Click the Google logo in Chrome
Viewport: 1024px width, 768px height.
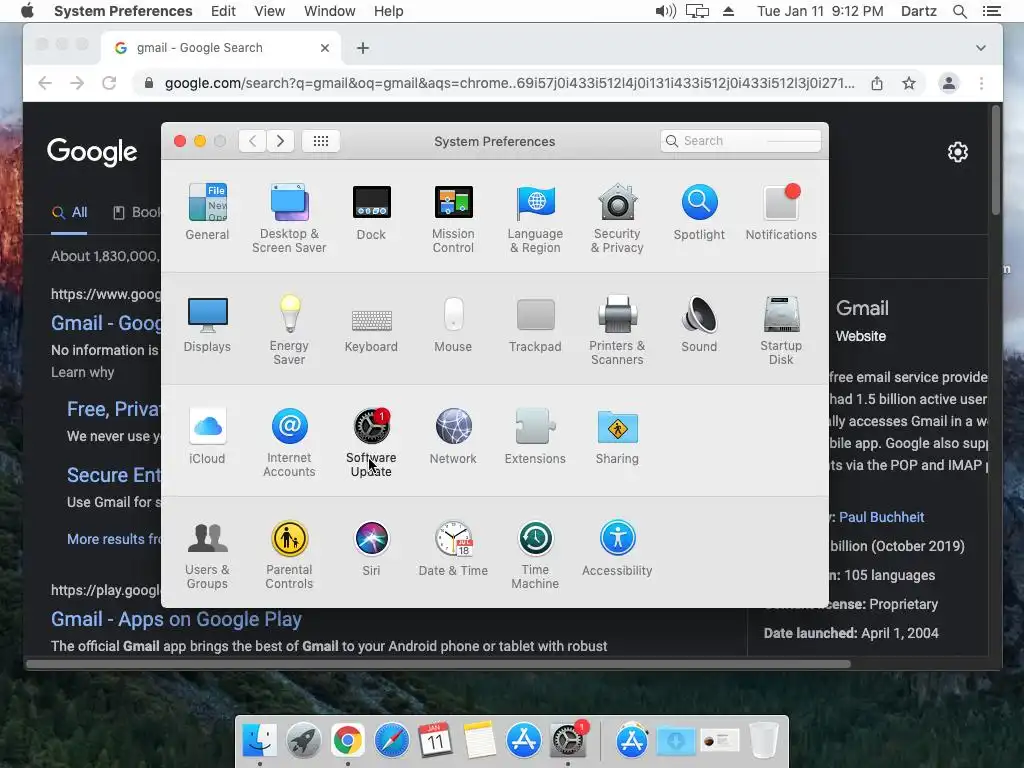coord(92,152)
